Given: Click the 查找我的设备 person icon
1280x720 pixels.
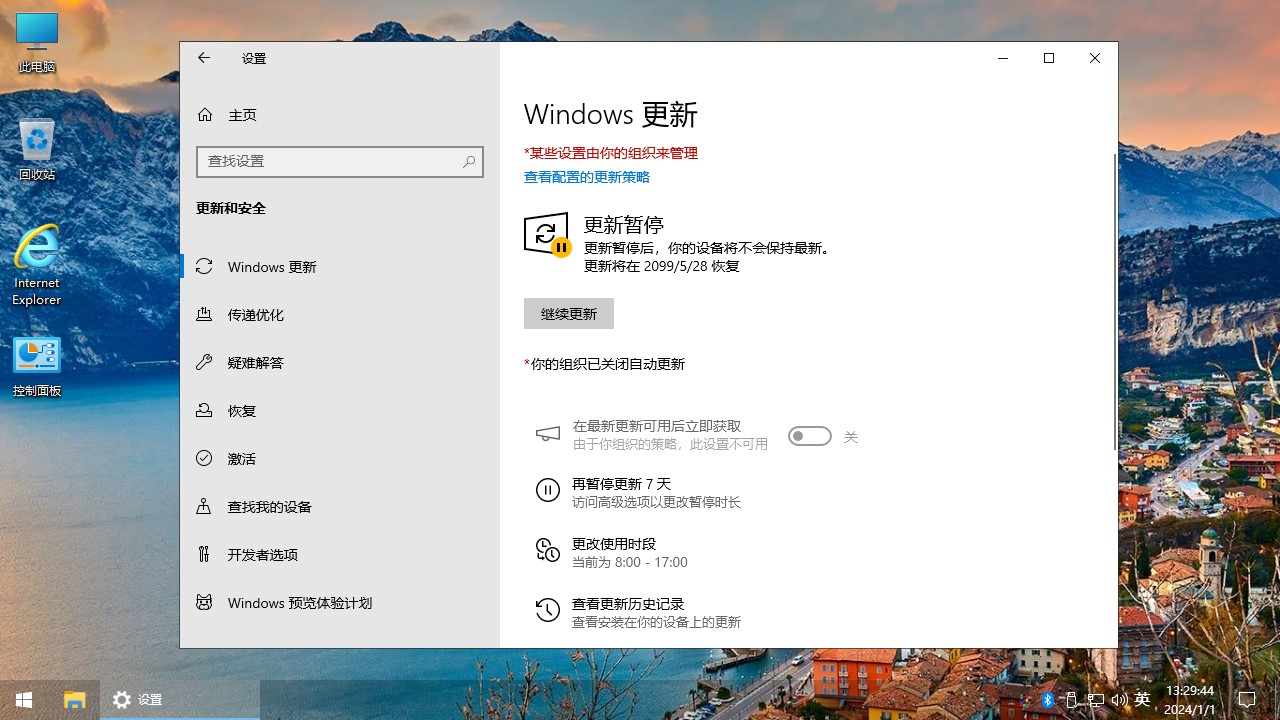Looking at the screenshot, I should point(204,506).
